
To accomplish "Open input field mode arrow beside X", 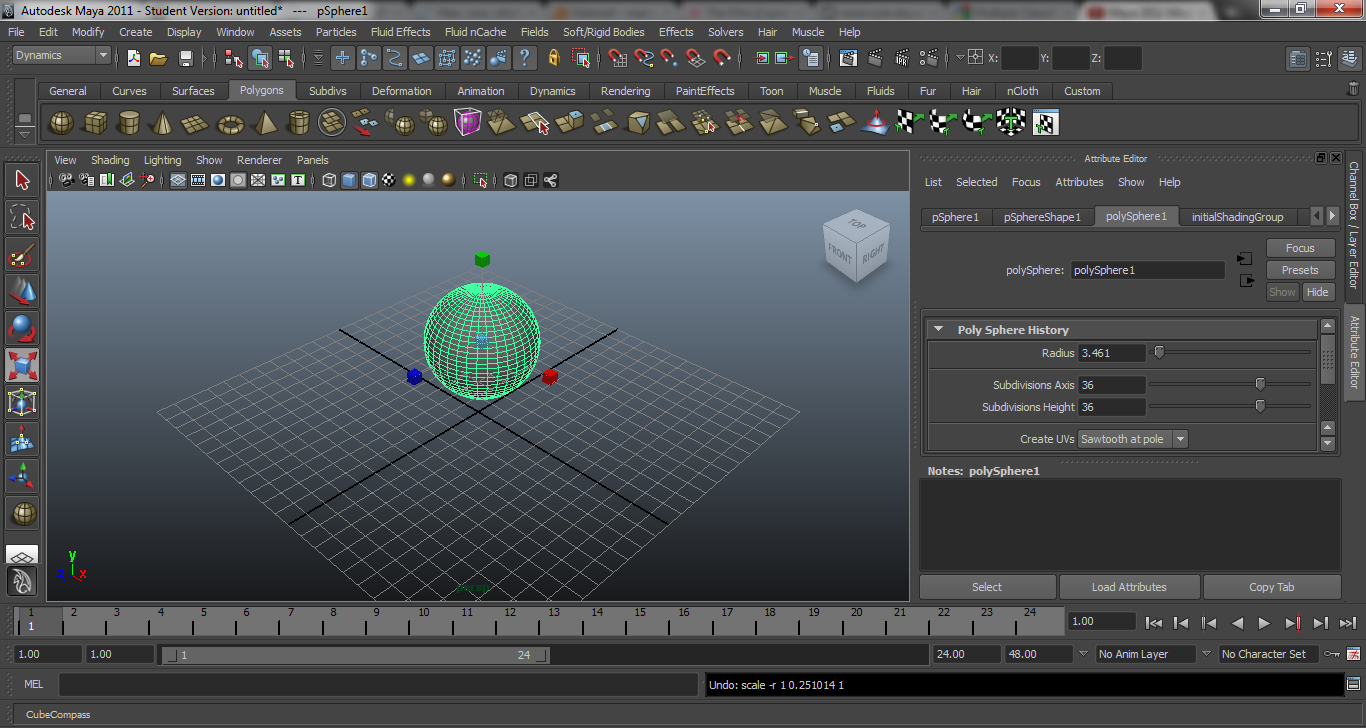I will pyautogui.click(x=960, y=57).
